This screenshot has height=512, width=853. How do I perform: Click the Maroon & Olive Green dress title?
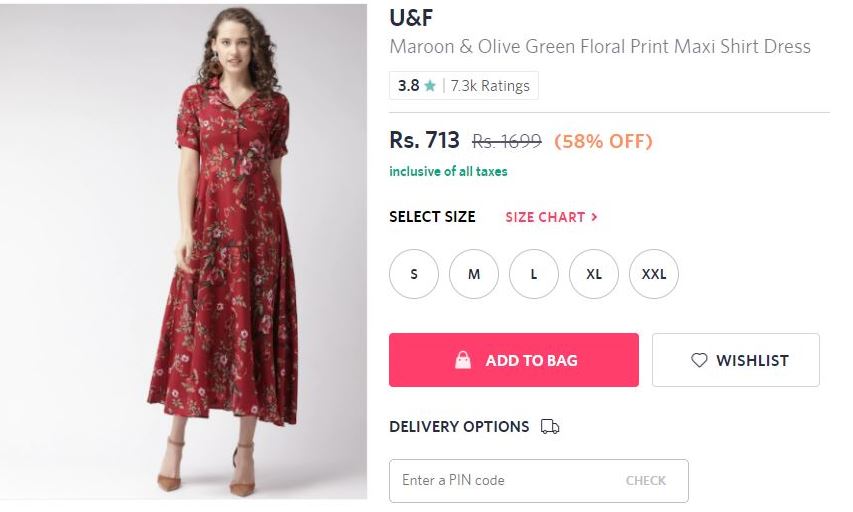pos(599,47)
